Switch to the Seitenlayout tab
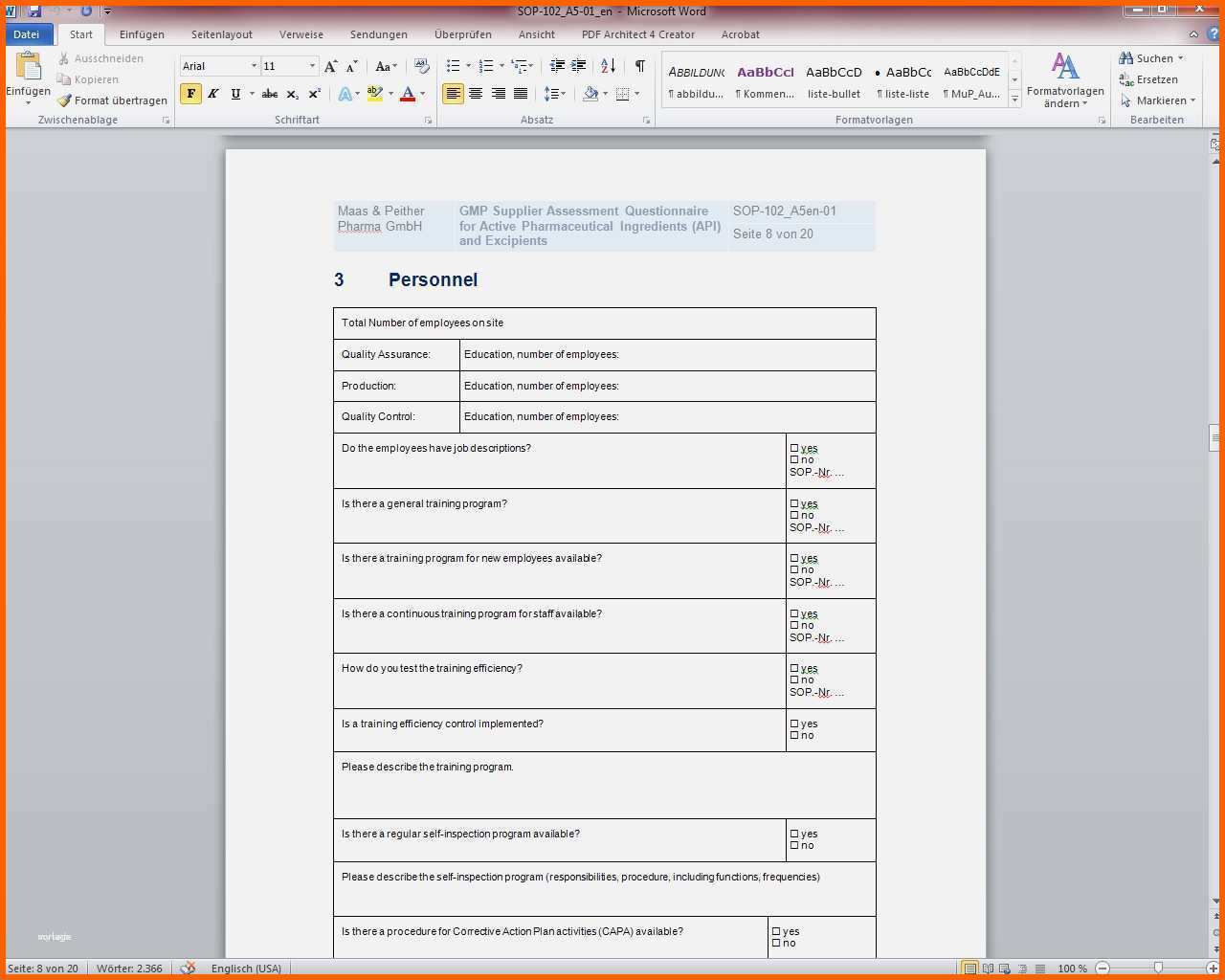Screen dimensions: 1225x980 point(222,34)
